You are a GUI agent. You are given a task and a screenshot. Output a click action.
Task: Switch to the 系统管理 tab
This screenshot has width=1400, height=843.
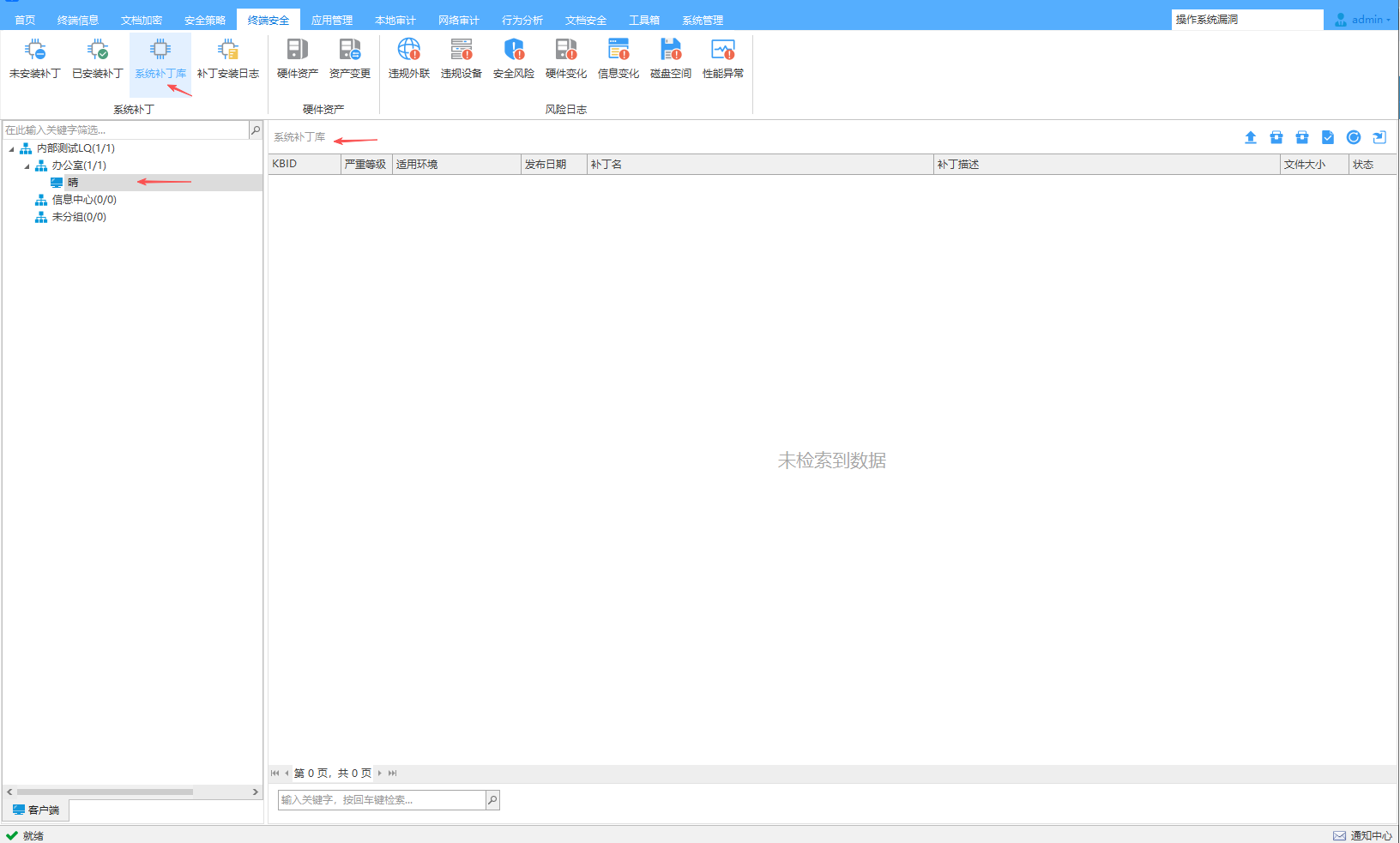coord(702,20)
